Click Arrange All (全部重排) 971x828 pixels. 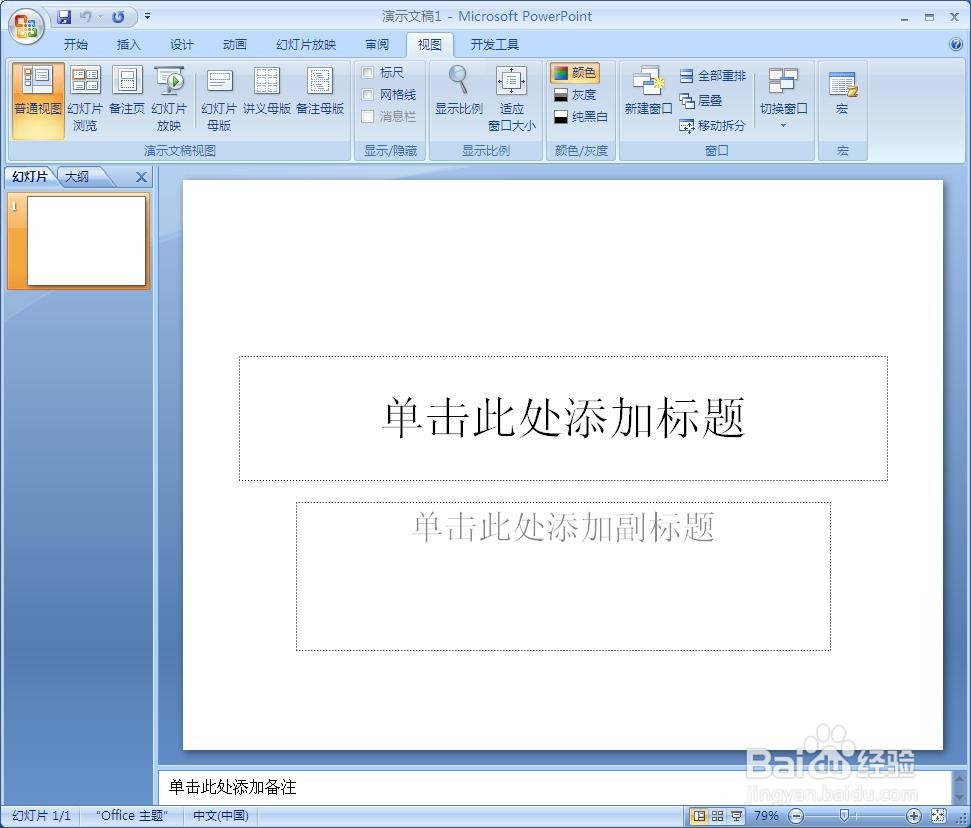[x=713, y=76]
